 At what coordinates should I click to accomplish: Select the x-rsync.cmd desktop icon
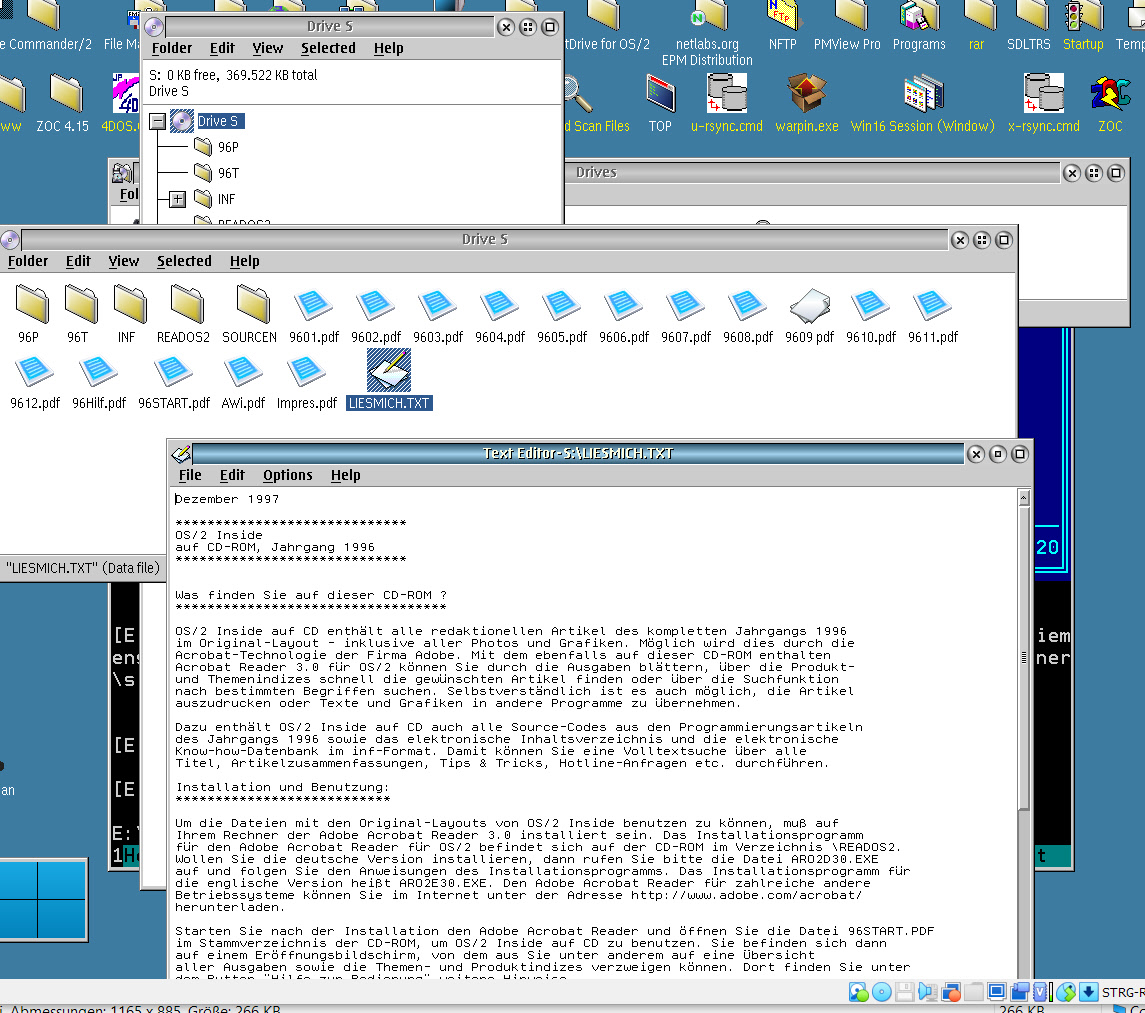coord(1043,93)
